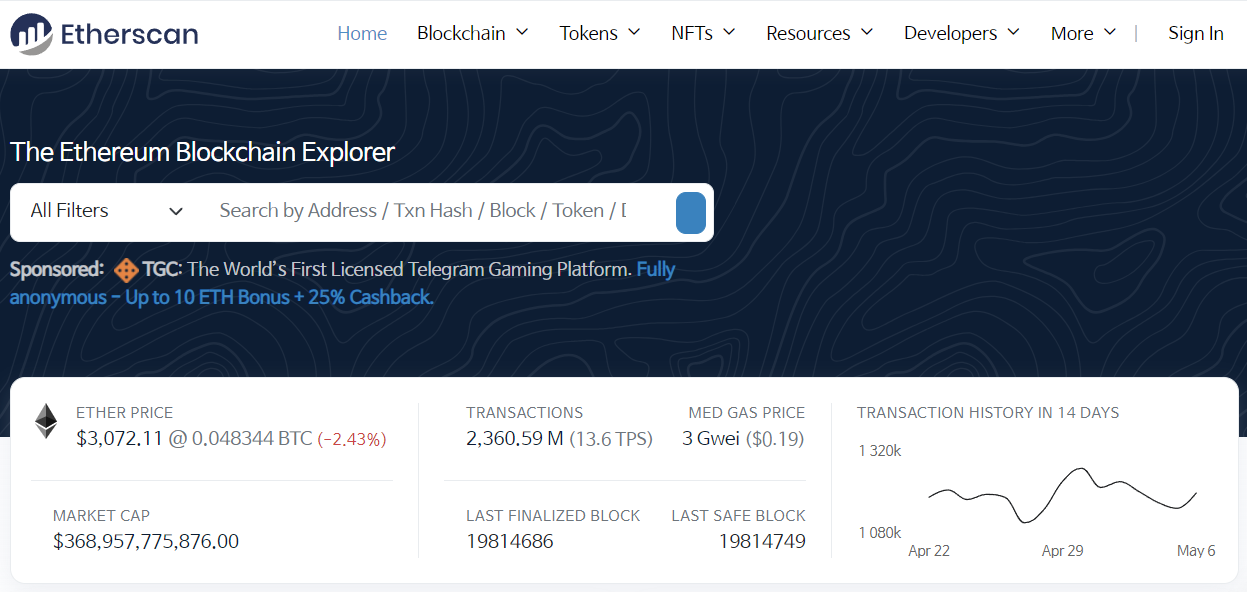Click the LAST FINALIZED BLOCK label

coord(553,516)
